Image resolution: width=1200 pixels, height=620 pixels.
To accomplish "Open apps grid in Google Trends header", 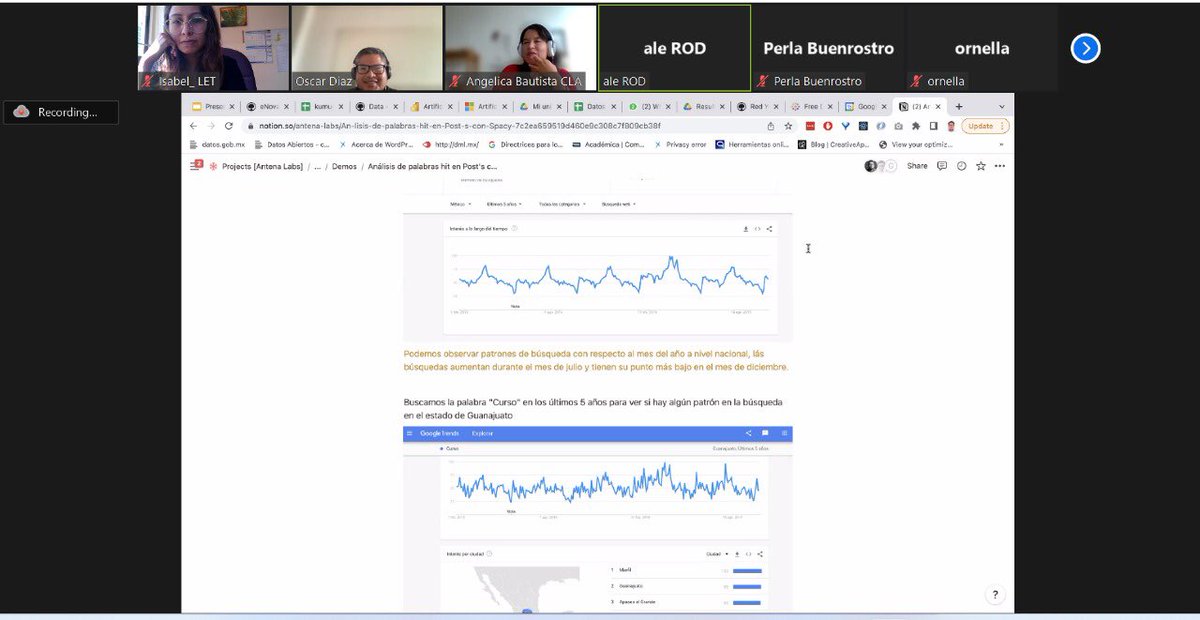I will pyautogui.click(x=785, y=433).
